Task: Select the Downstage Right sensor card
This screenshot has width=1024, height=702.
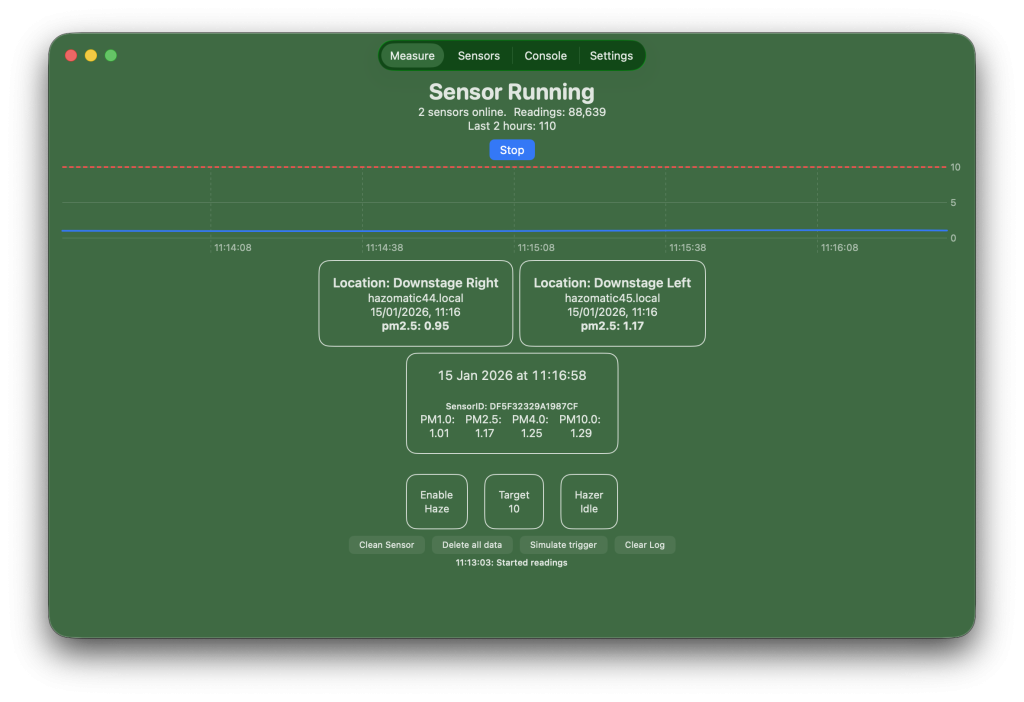Action: (x=415, y=304)
